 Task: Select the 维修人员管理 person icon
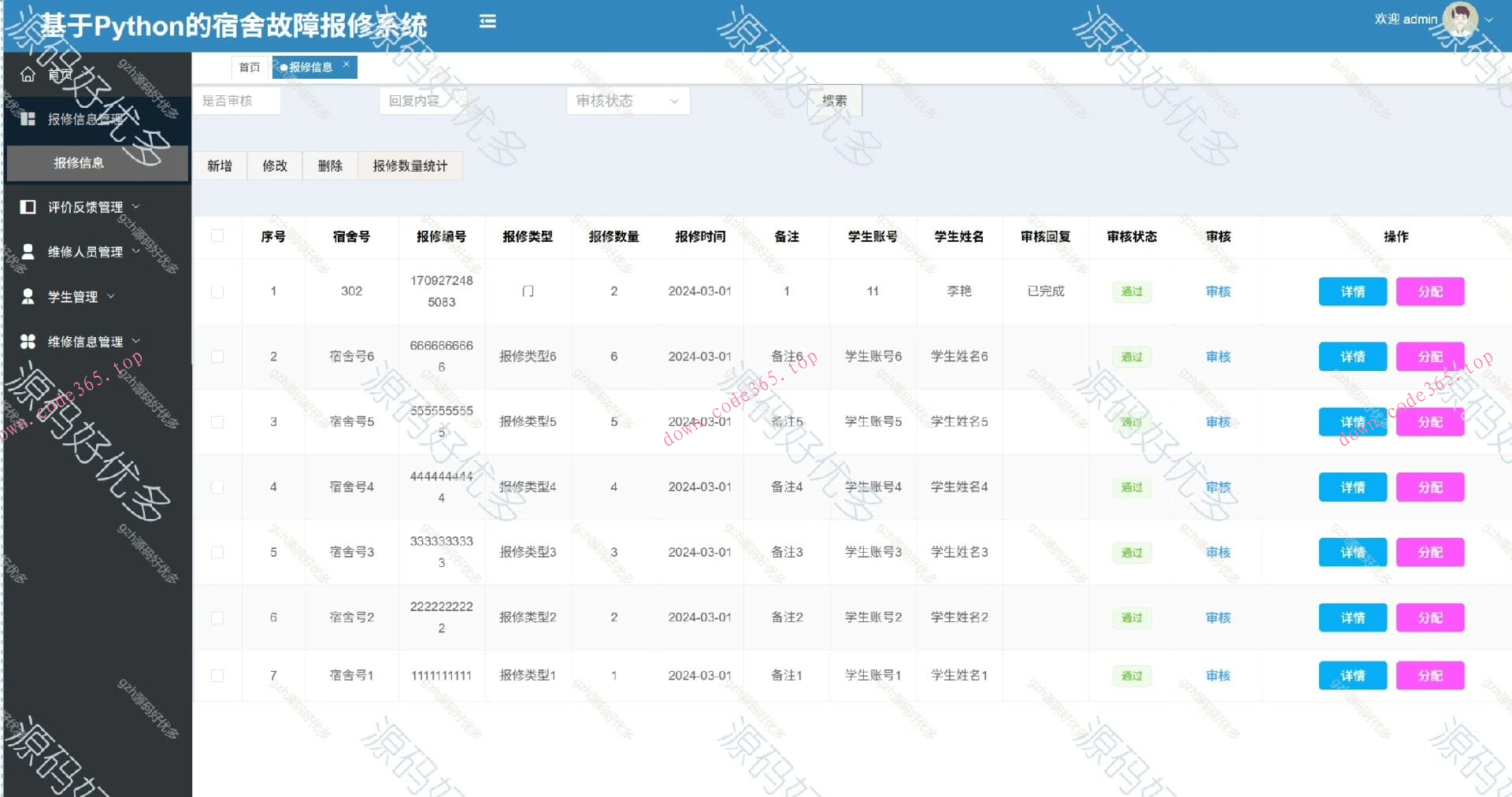[x=28, y=251]
